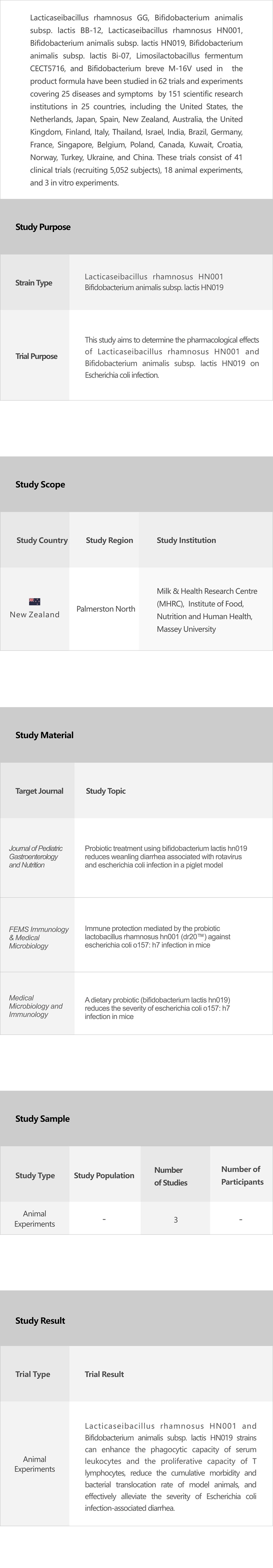Click the Massey University institution text
Screen dimensions: 273x1568
[x=186, y=629]
